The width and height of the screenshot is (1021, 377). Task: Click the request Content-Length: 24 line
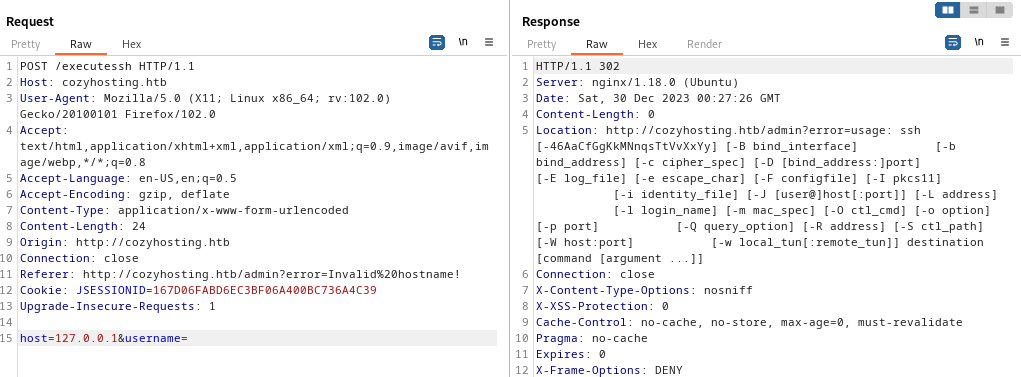83,226
